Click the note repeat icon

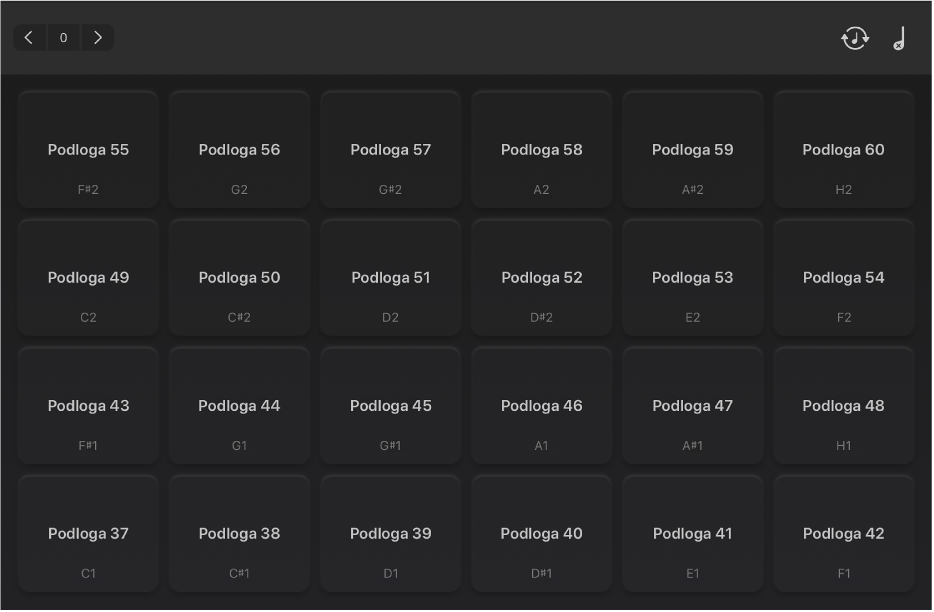click(856, 38)
